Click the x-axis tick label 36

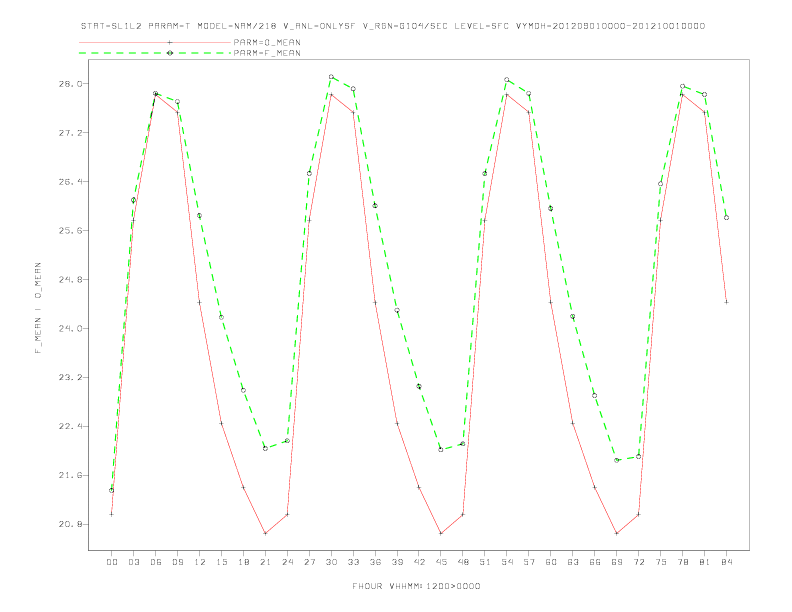(x=375, y=562)
